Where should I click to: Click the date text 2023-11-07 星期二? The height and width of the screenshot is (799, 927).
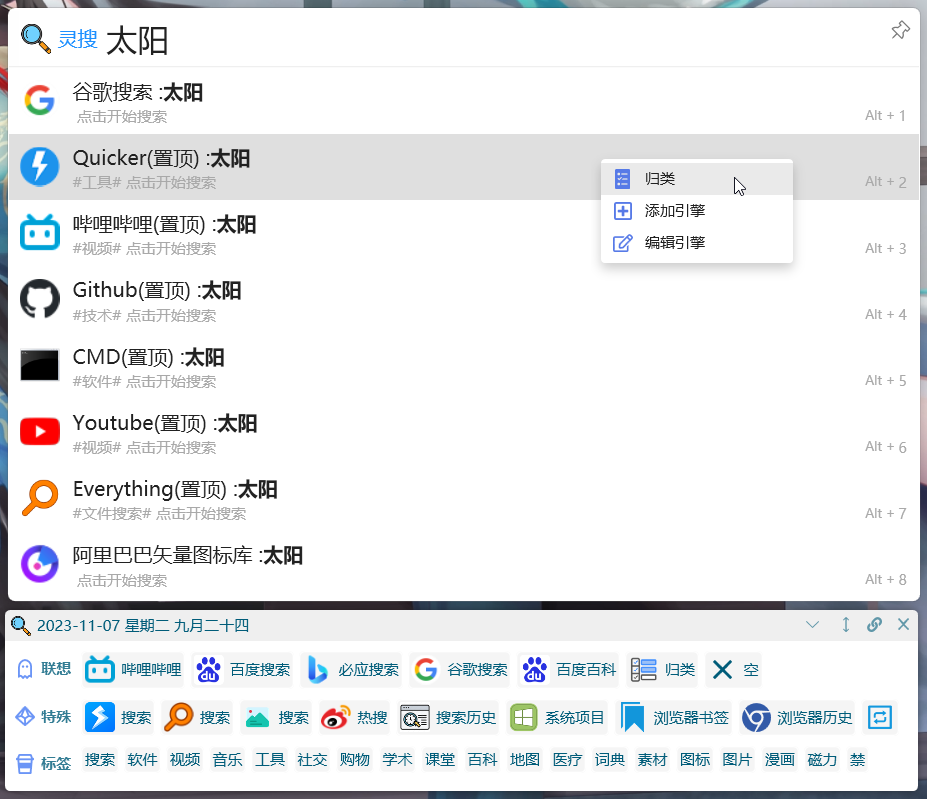point(102,626)
